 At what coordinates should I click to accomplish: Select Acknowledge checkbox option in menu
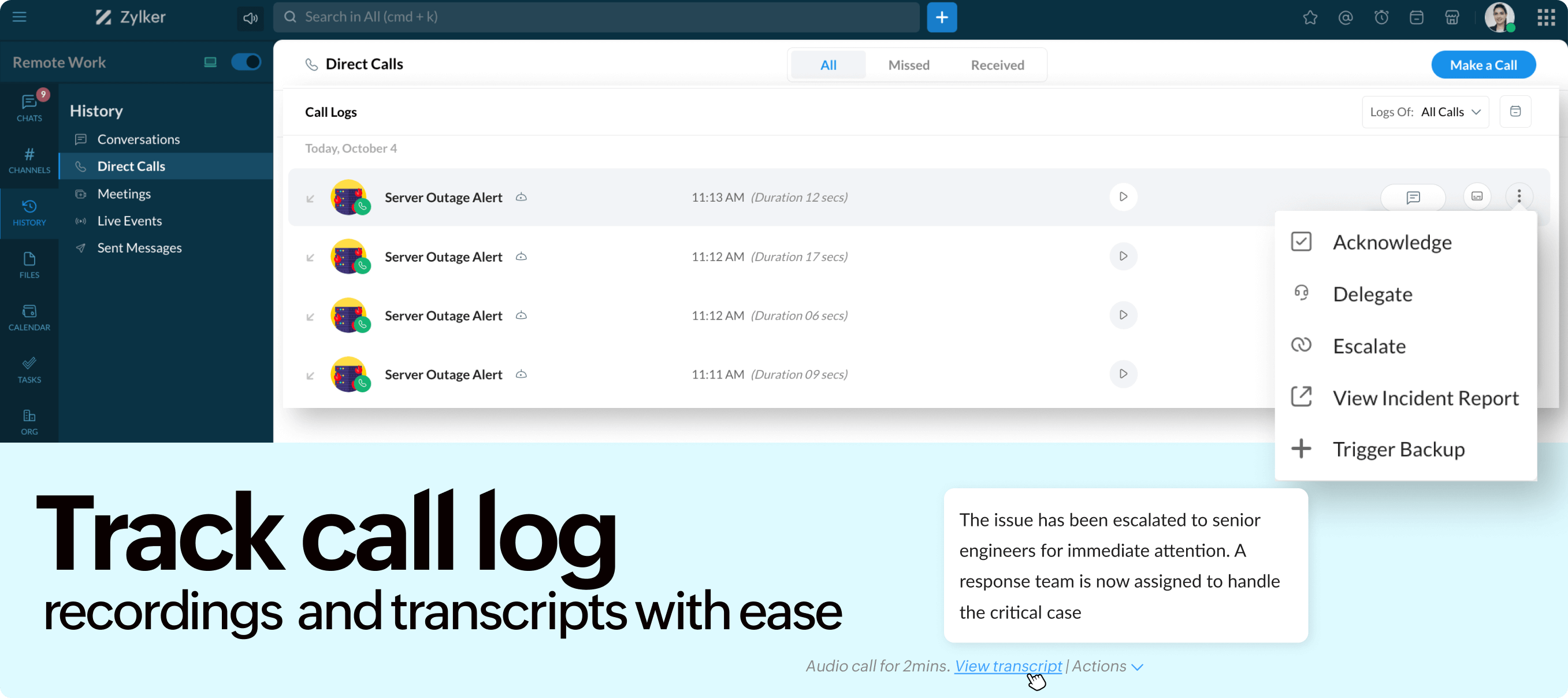coord(1391,242)
